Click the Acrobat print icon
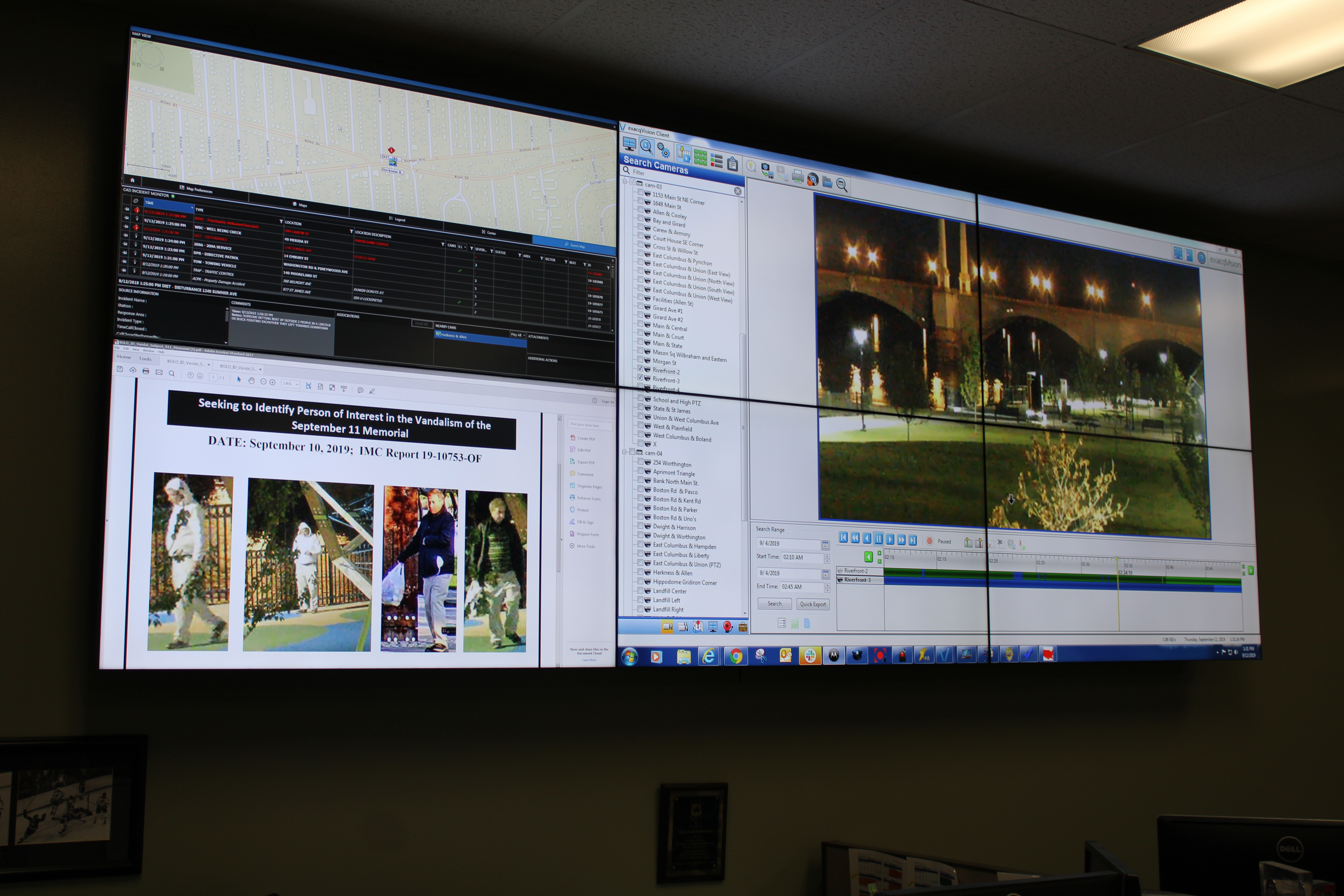Viewport: 1344px width, 896px height. [146, 371]
